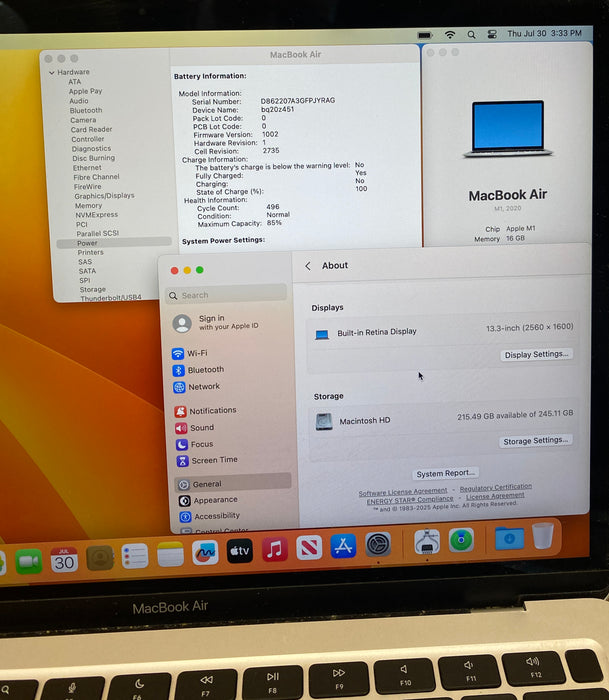The image size is (609, 700).
Task: Click Sign in with your Apple ID
Action: [x=216, y=322]
